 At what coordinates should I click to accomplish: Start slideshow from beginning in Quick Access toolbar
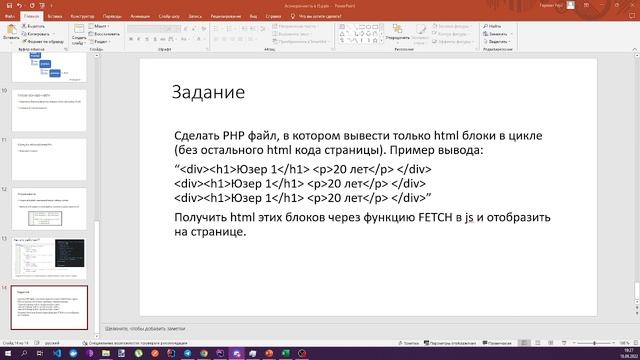coord(42,5)
